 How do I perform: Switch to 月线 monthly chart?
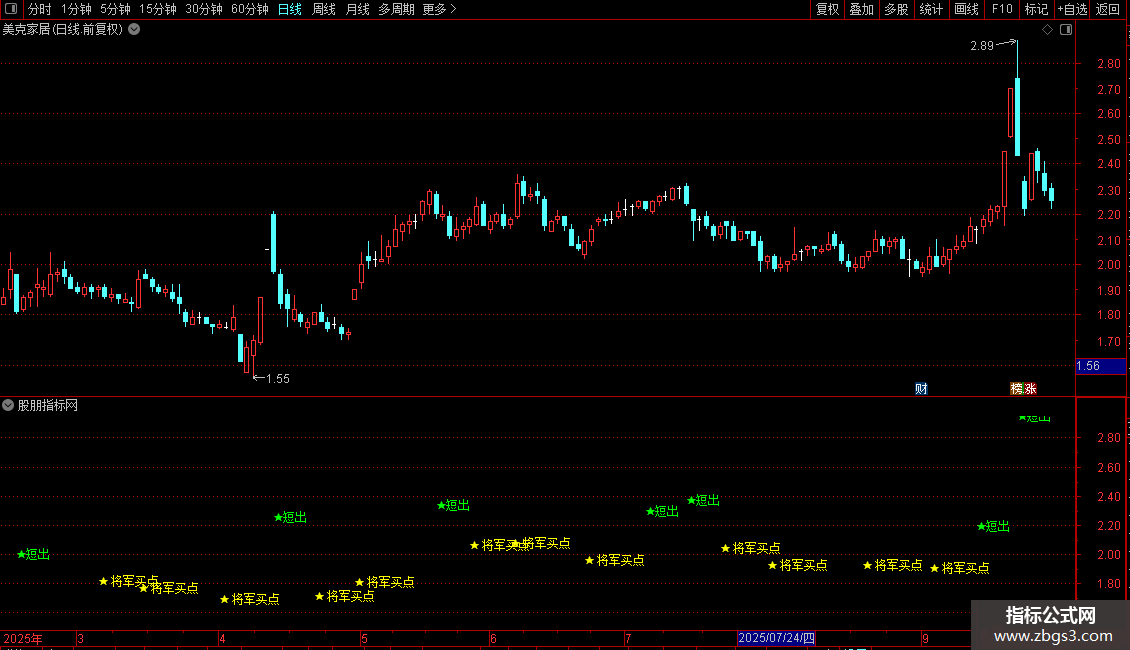(357, 9)
